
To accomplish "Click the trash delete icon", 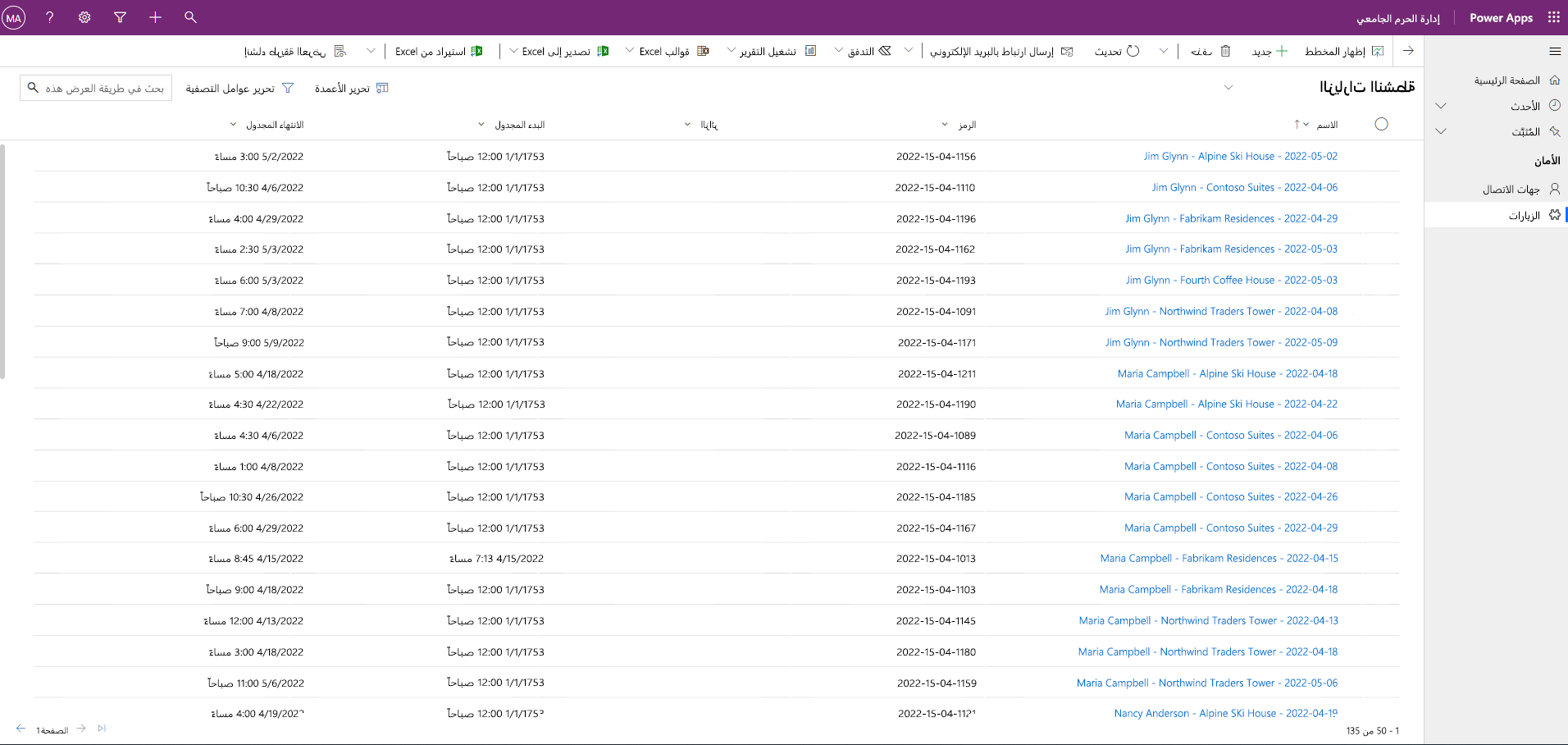I will (1225, 51).
